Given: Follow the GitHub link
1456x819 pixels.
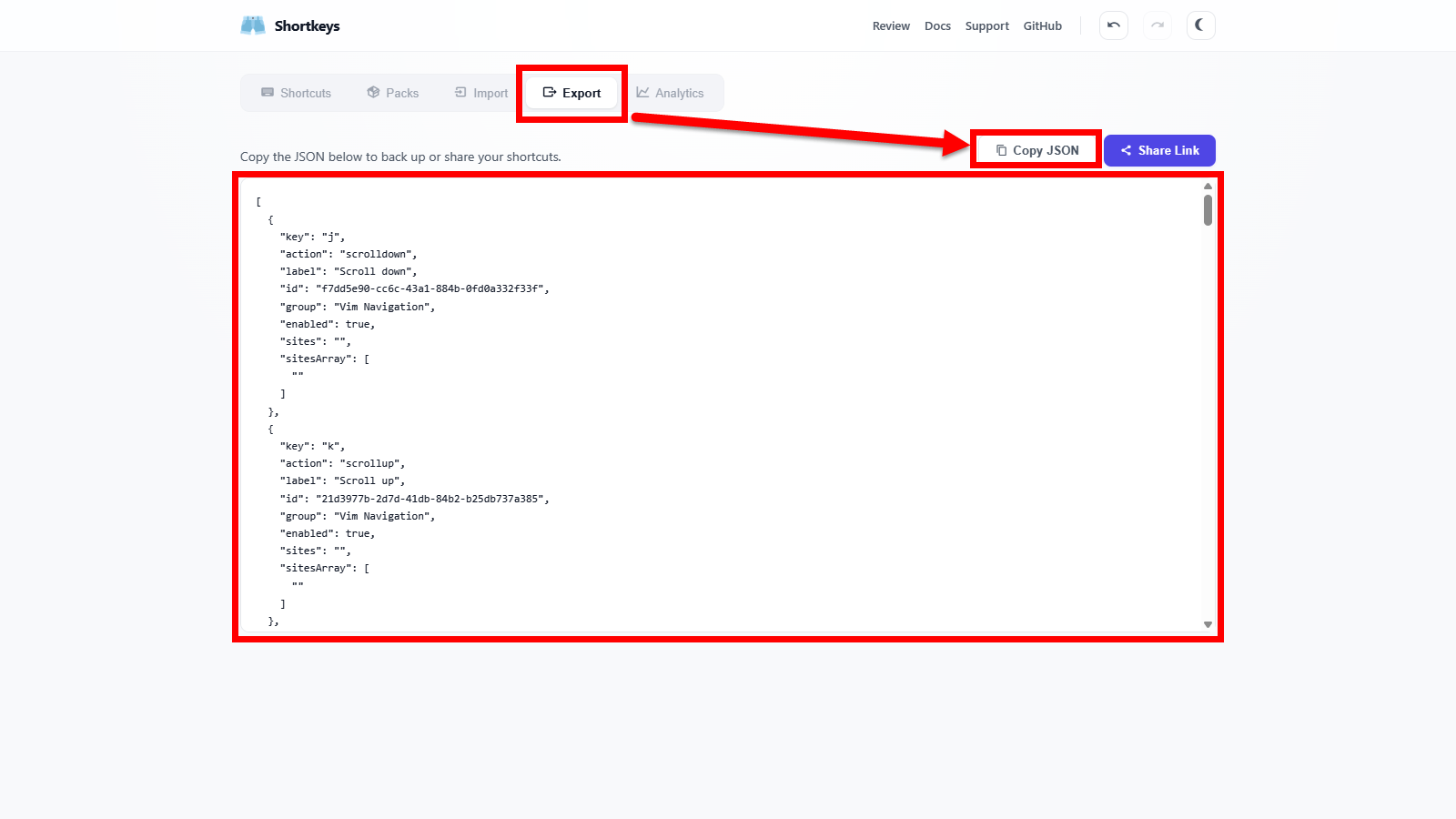Looking at the screenshot, I should (1042, 26).
